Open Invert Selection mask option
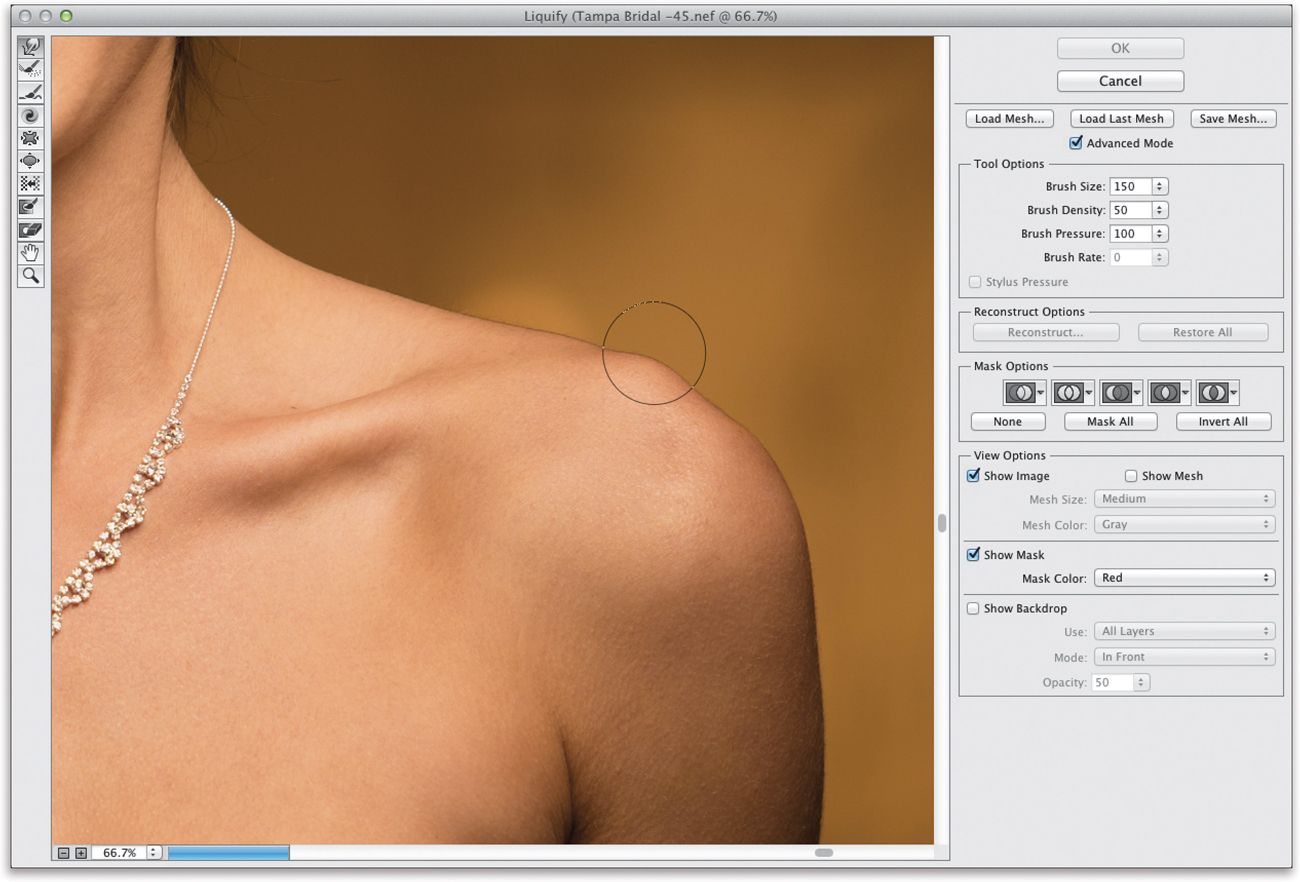Image resolution: width=1300 pixels, height=882 pixels. point(1218,392)
